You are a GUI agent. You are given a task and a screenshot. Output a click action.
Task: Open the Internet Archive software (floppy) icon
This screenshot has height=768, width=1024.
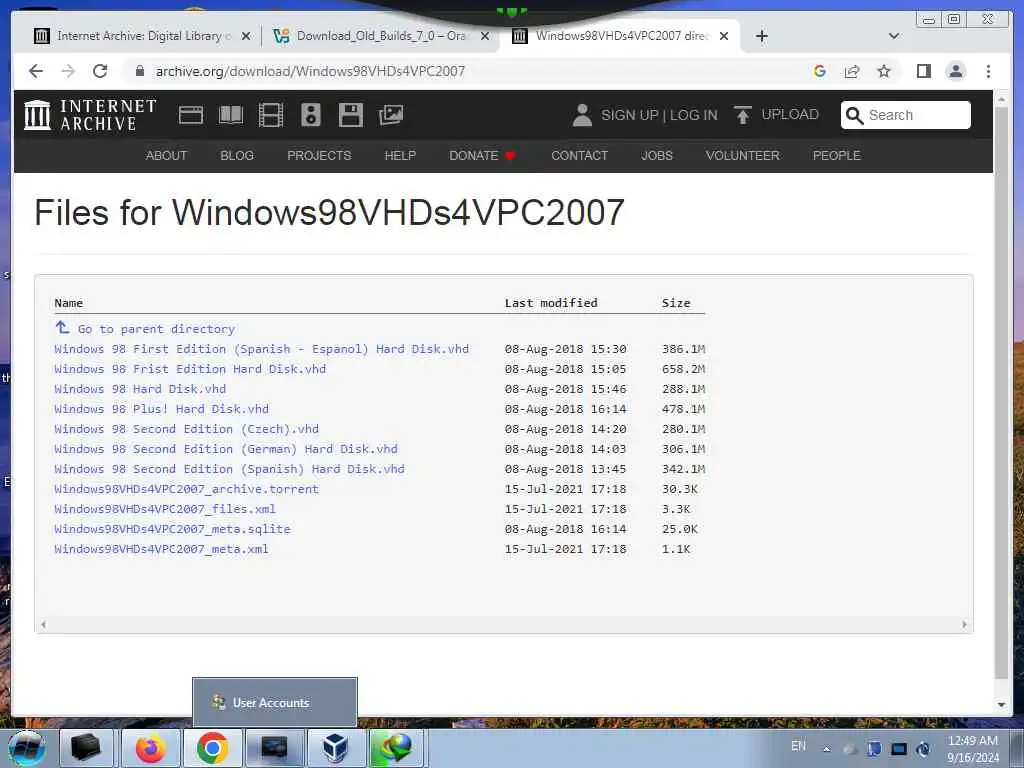click(351, 116)
